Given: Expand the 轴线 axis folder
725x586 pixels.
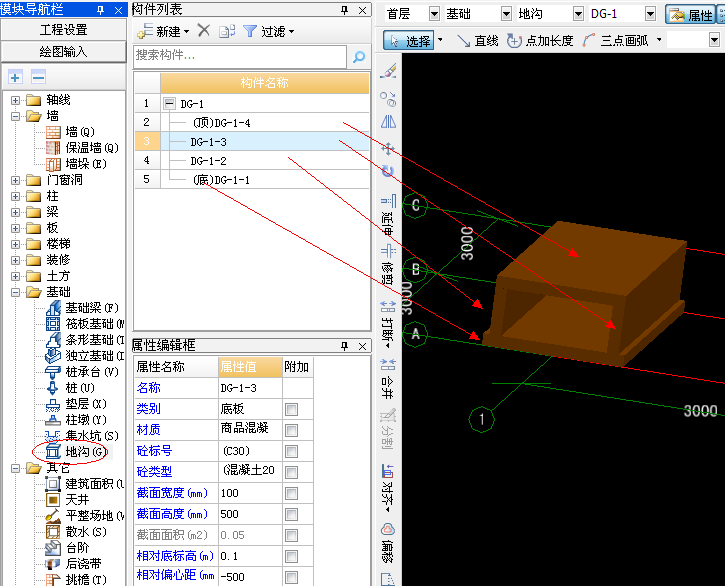Looking at the screenshot, I should pos(15,100).
